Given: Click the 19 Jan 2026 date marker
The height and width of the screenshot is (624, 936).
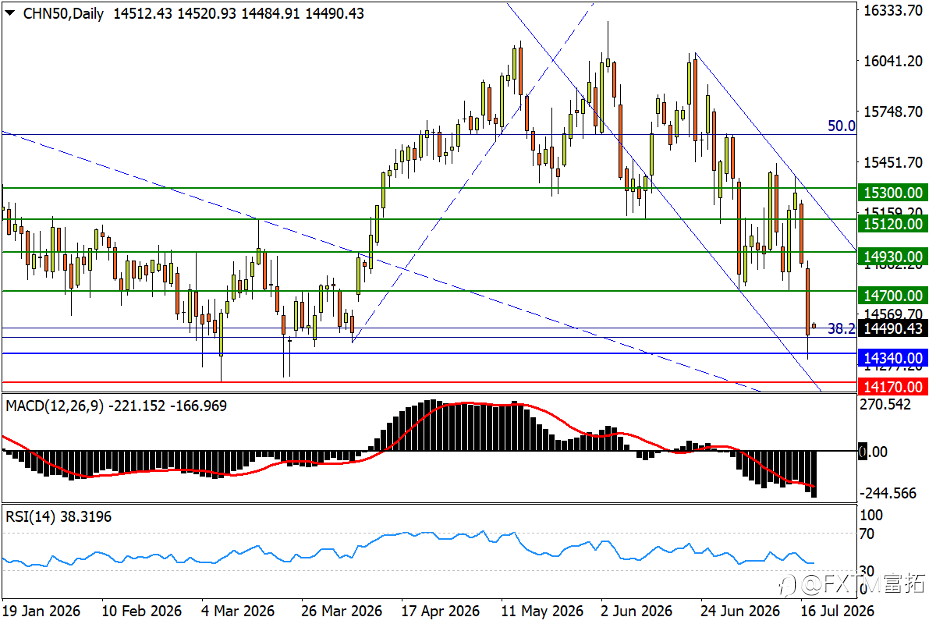Looking at the screenshot, I should 41,611.
